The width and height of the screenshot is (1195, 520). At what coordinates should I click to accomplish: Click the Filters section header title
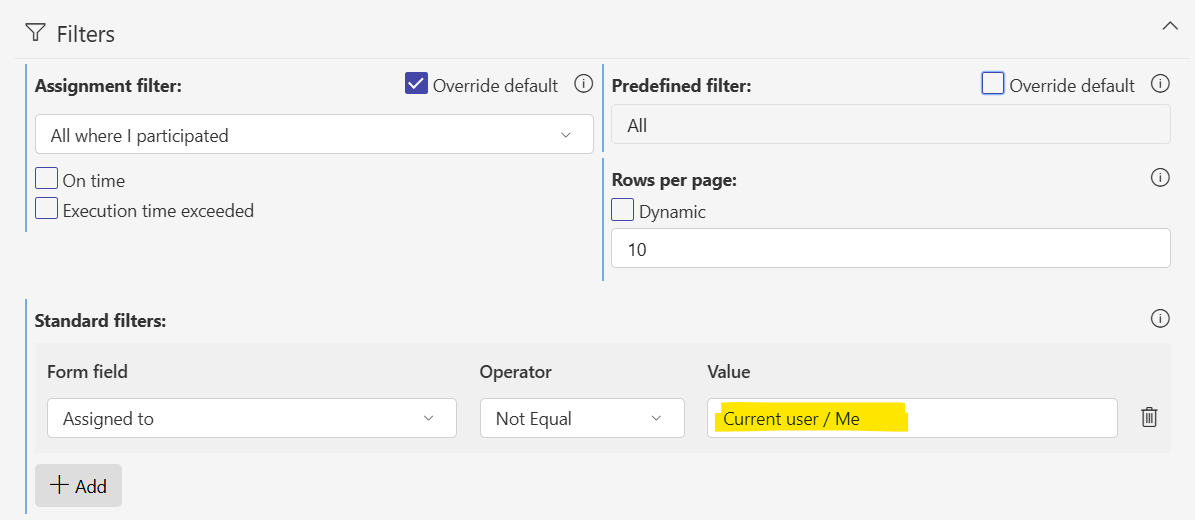tap(85, 34)
